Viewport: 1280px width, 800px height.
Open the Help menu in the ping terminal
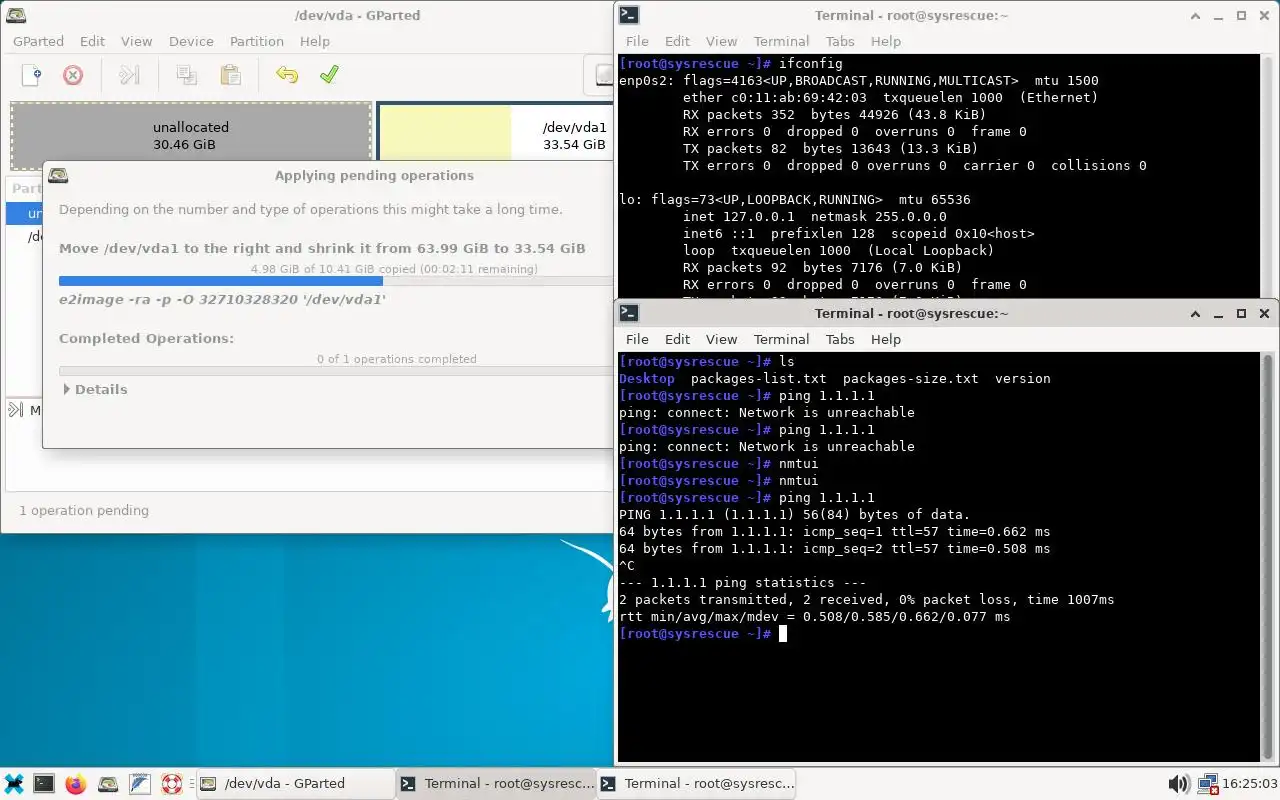(x=885, y=339)
